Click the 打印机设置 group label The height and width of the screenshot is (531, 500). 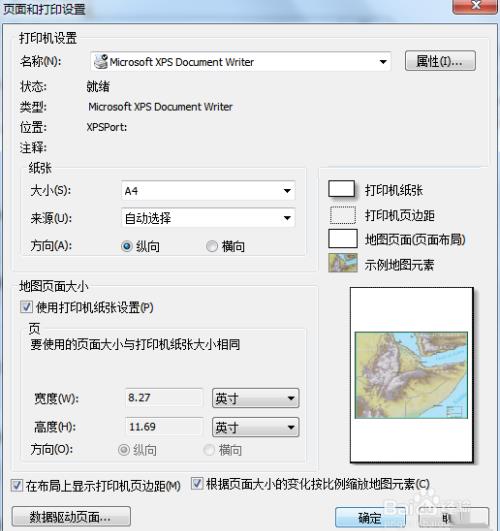(x=48, y=38)
